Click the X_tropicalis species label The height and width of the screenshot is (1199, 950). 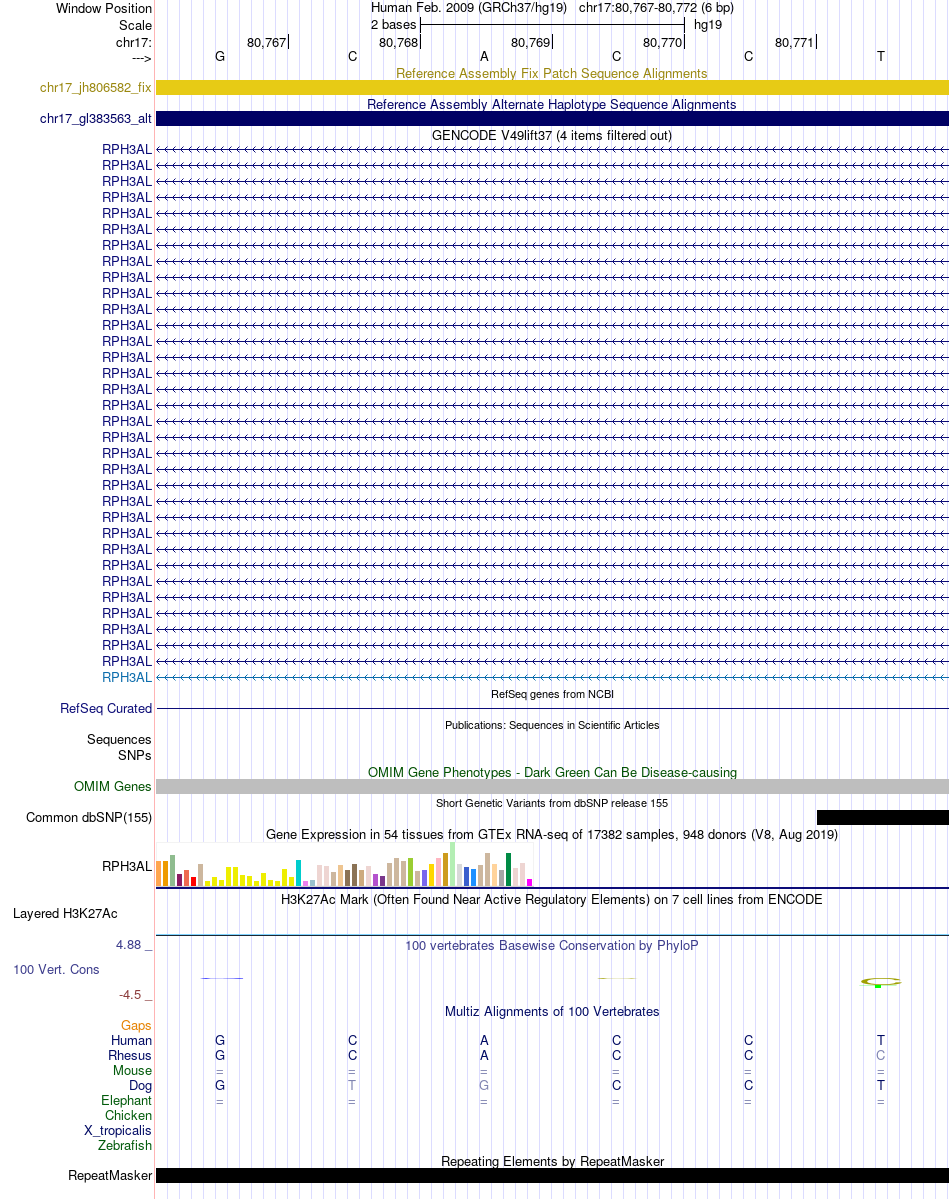(x=118, y=1130)
